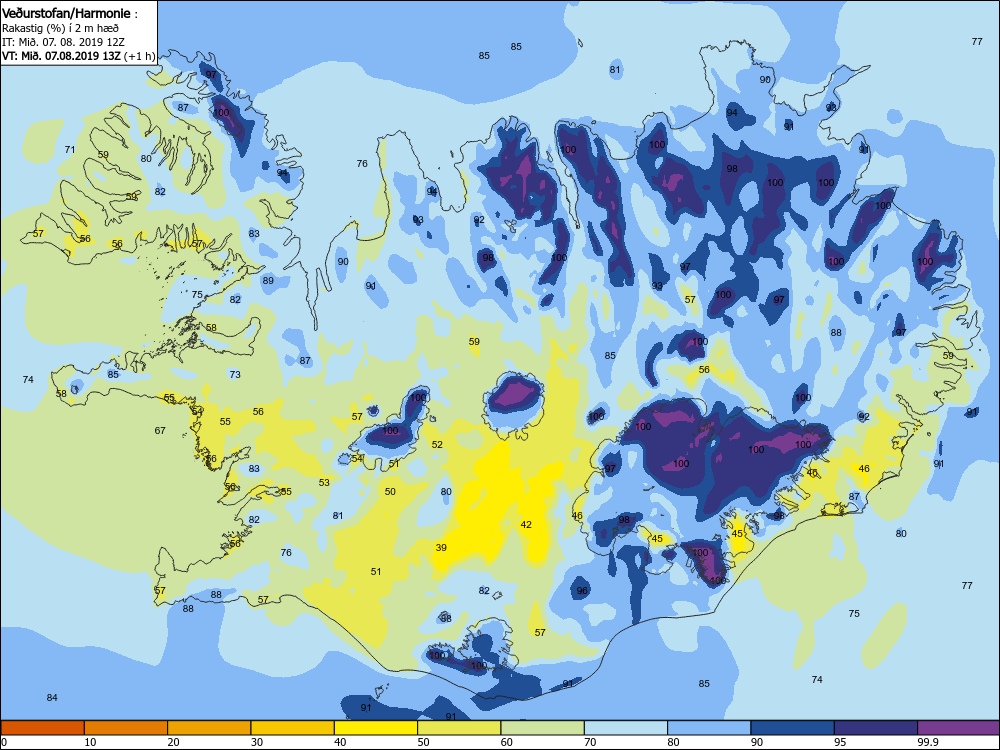Click the humidity value 67 off west coast
Image resolution: width=1000 pixels, height=750 pixels.
click(160, 431)
